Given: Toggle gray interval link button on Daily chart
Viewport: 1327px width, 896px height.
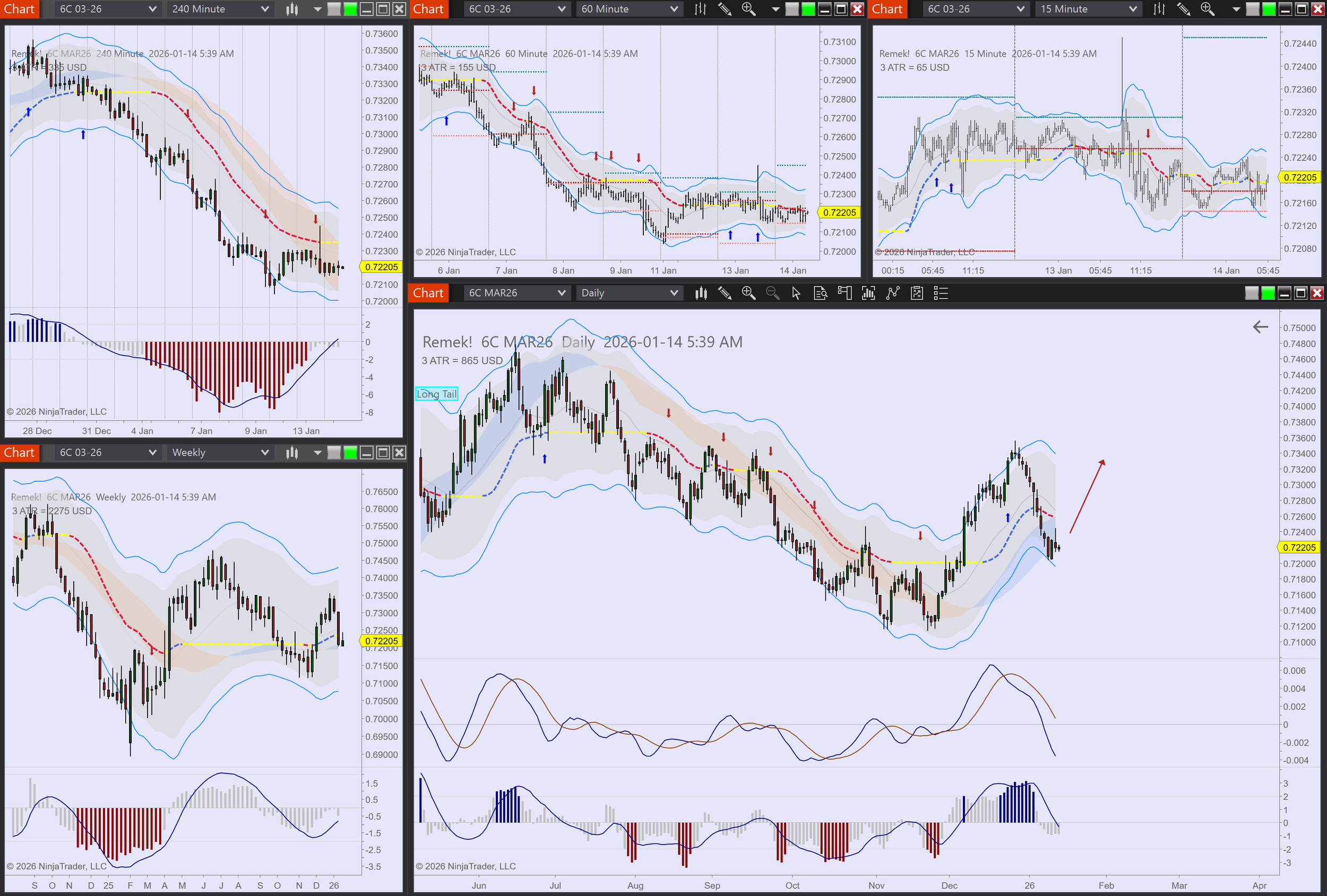Looking at the screenshot, I should pos(1251,293).
